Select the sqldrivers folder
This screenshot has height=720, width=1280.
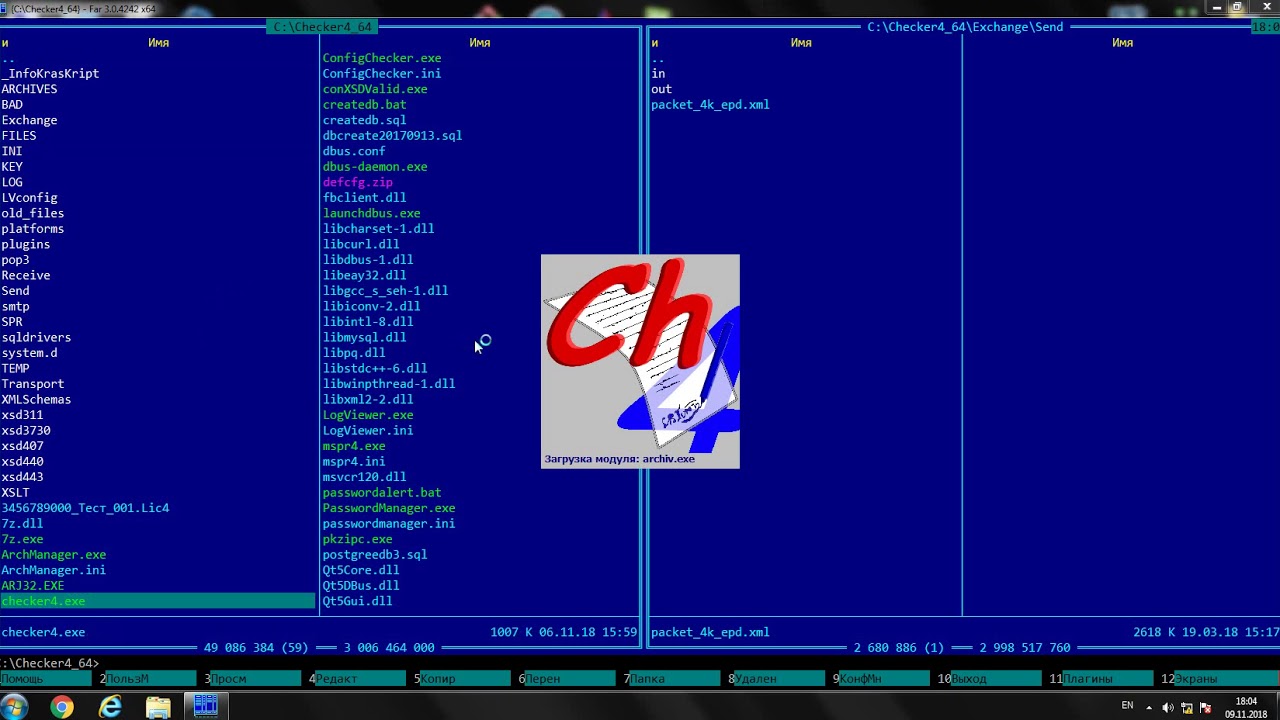36,337
